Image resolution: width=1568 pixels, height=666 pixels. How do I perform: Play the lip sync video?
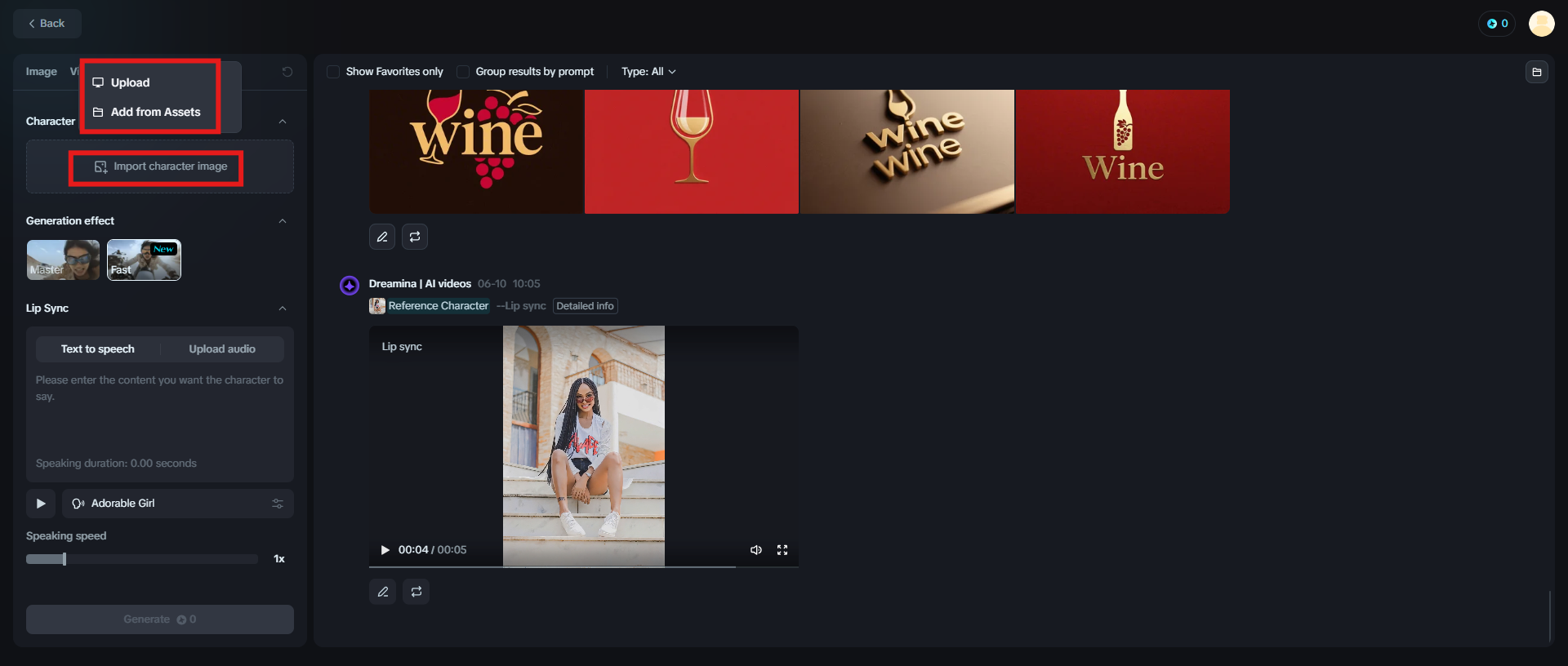(x=385, y=550)
